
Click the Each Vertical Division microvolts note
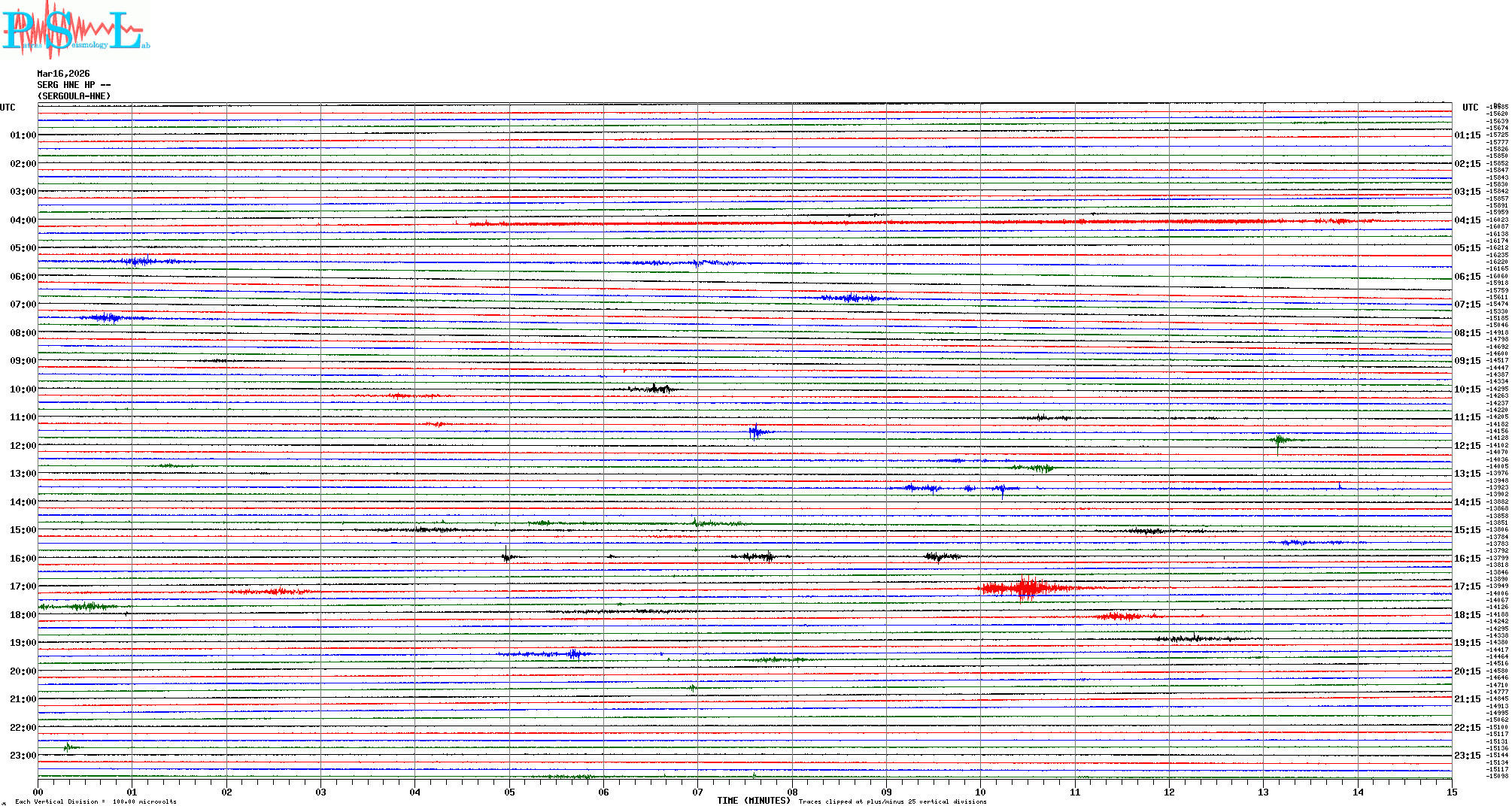point(96,801)
